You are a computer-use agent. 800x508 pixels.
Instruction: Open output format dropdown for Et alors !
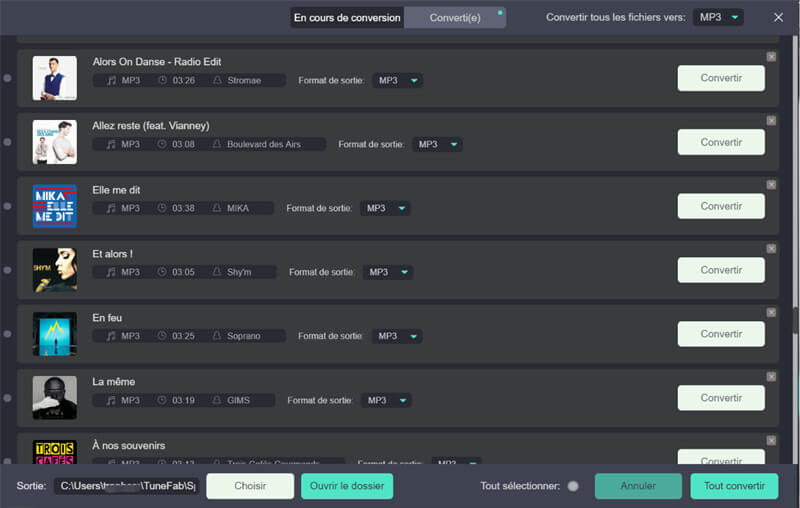388,272
